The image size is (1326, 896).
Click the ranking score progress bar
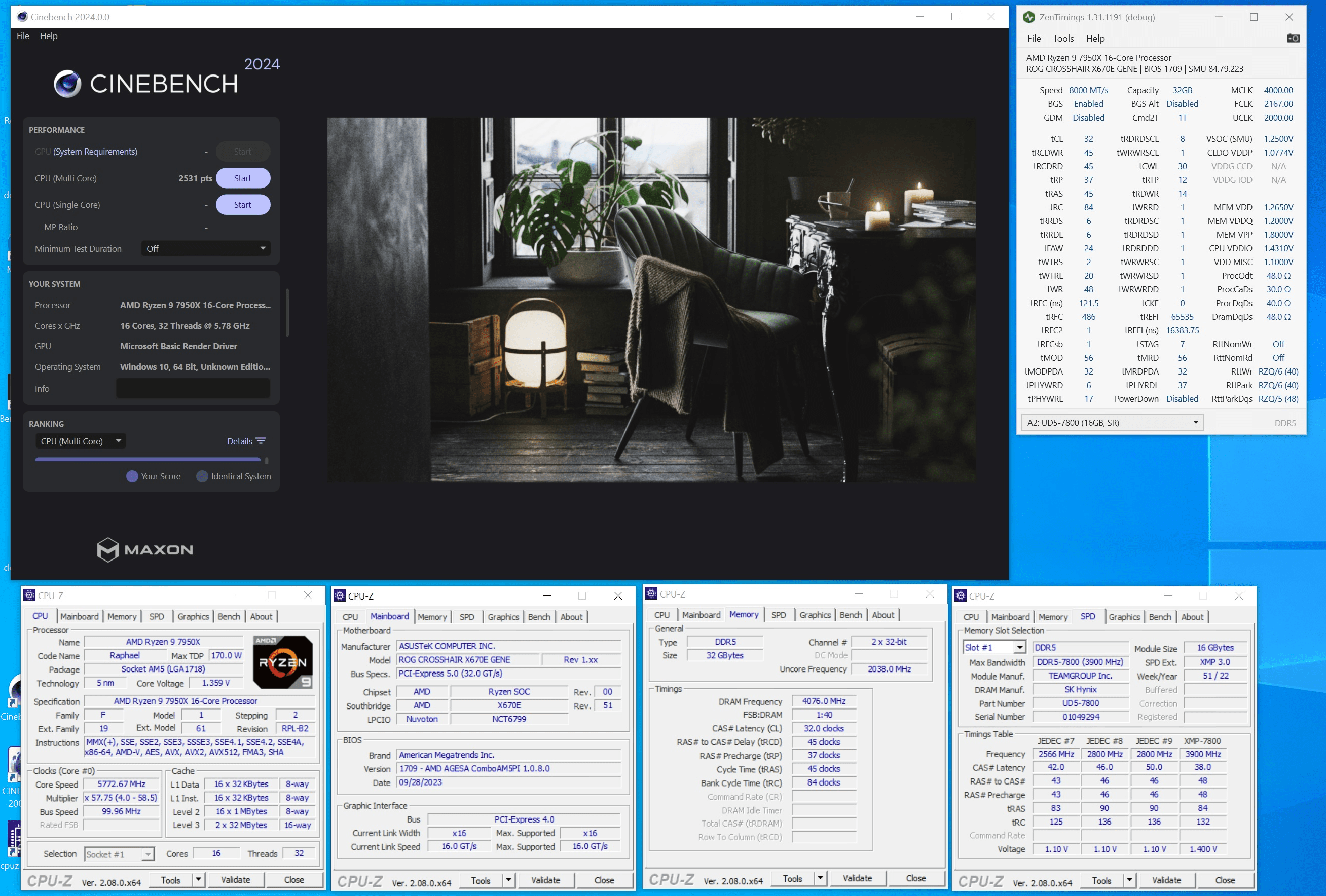148,459
